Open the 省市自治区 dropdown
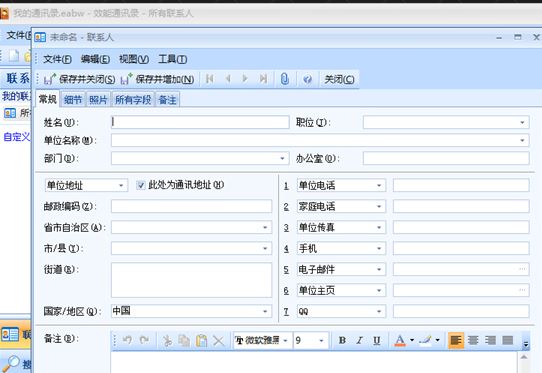Screen dimensions: 542x373 (x=265, y=227)
